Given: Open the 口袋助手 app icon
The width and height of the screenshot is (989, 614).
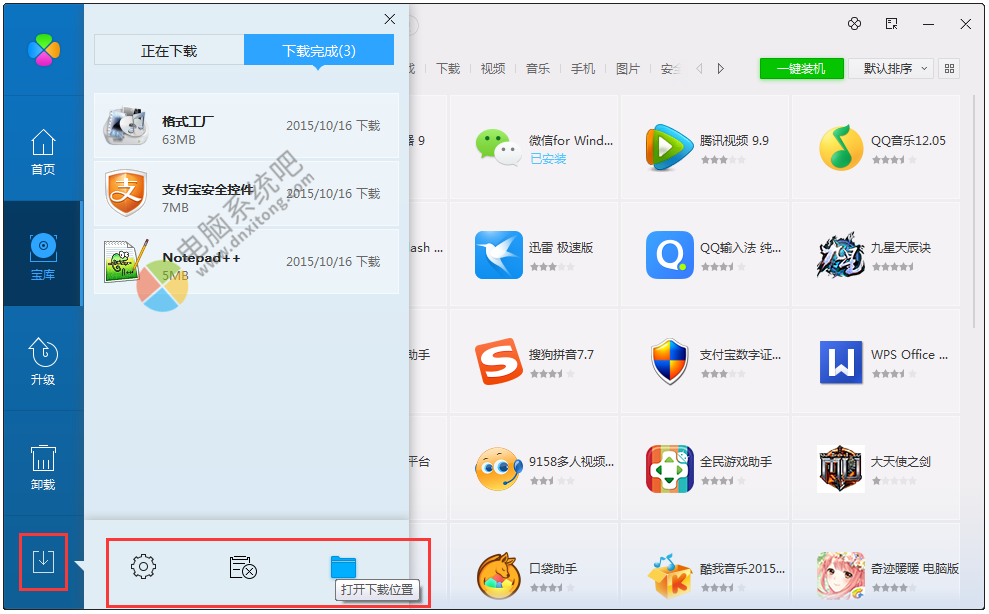Looking at the screenshot, I should tap(498, 576).
